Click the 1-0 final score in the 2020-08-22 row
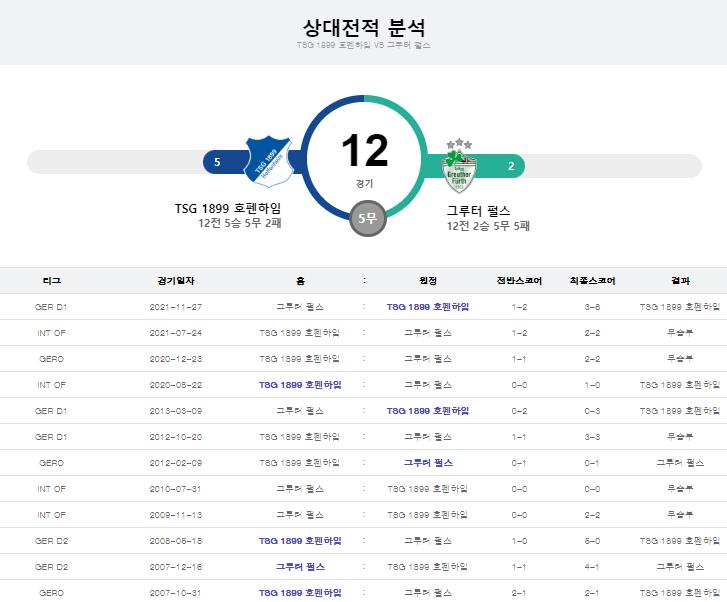The width and height of the screenshot is (727, 602). 593,385
